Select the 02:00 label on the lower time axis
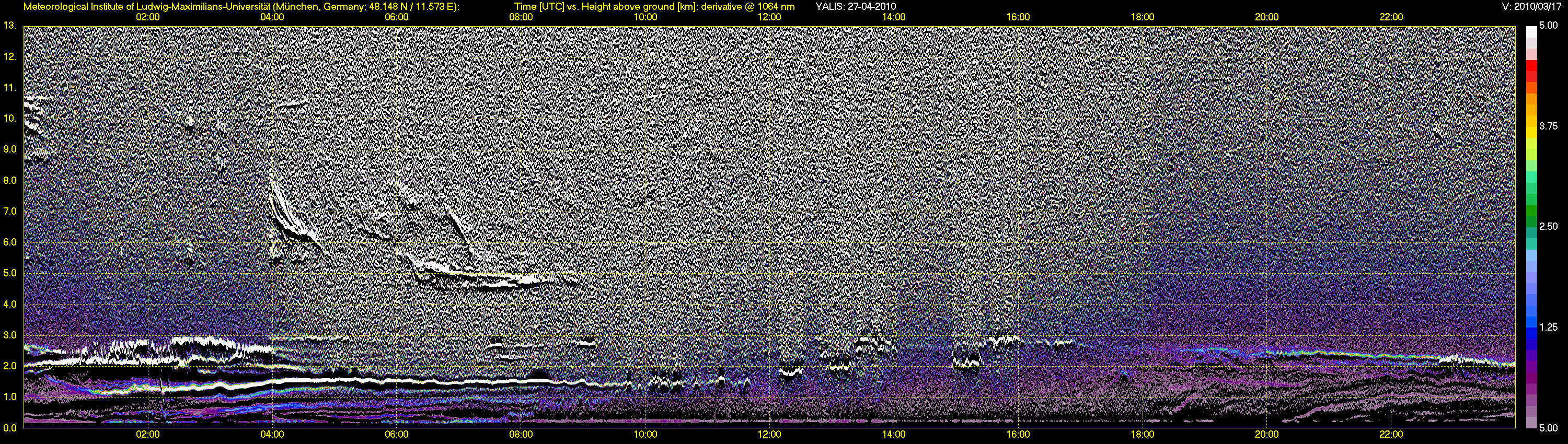 pyautogui.click(x=148, y=434)
